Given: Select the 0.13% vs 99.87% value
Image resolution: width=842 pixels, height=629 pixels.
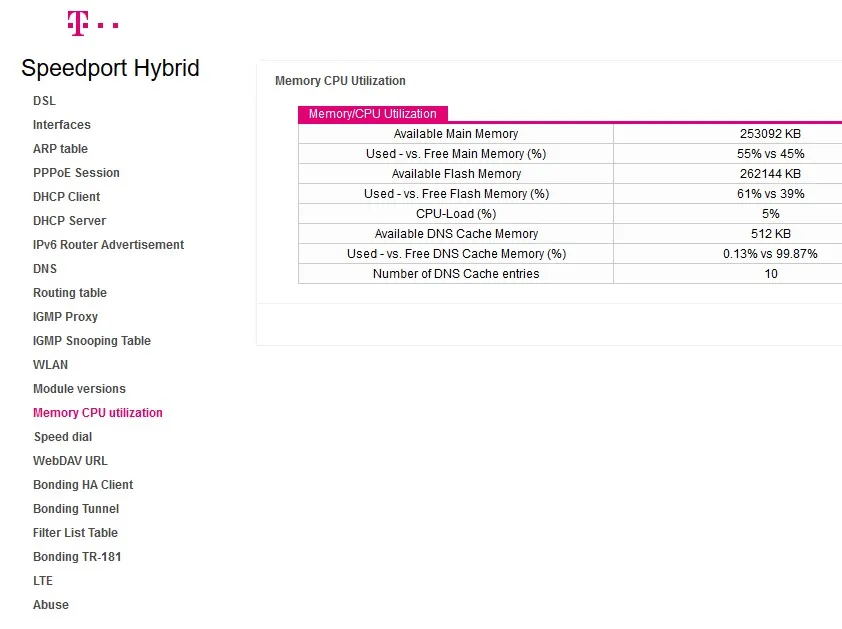Looking at the screenshot, I should [x=770, y=254].
